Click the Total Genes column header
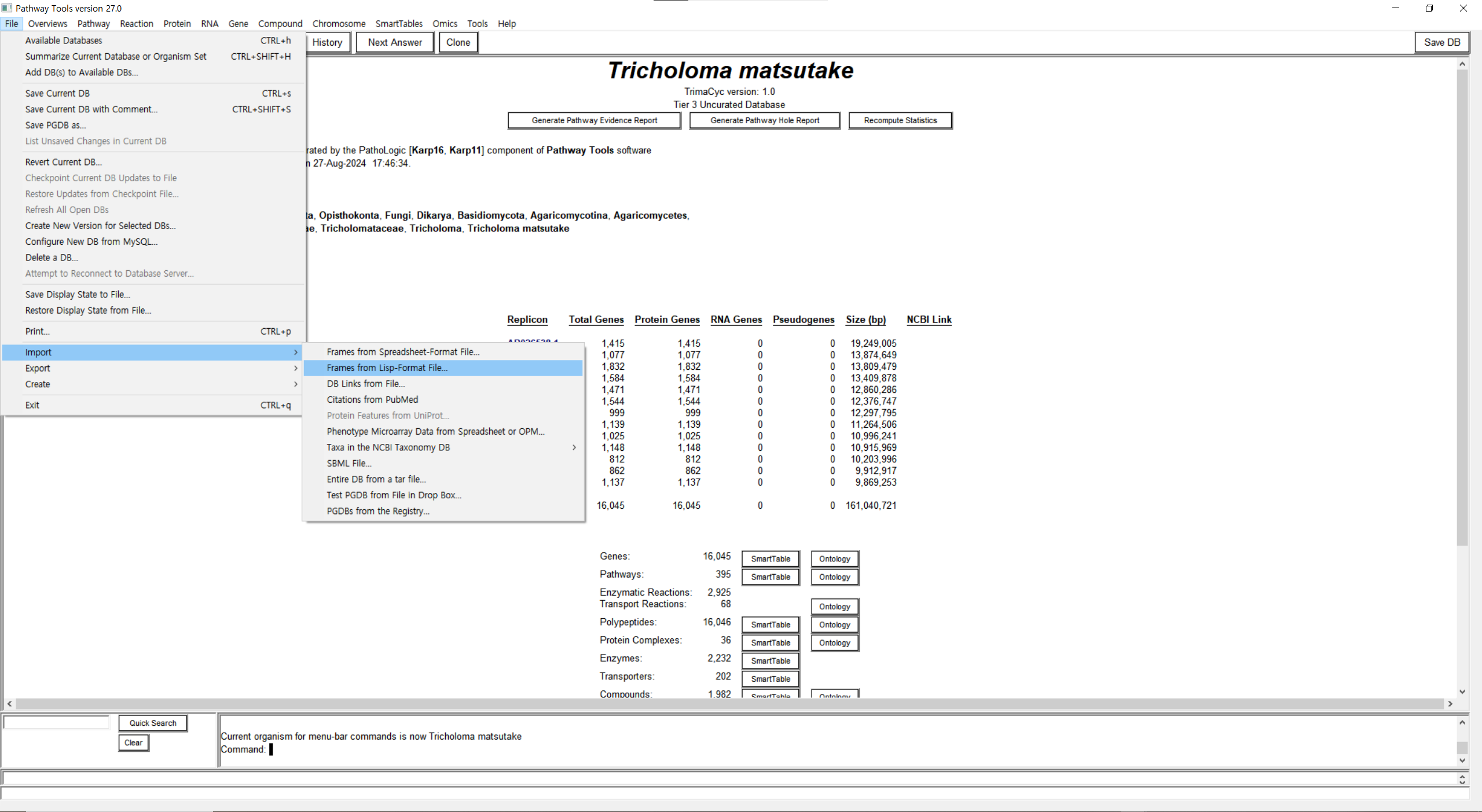Screen dimensions: 1482x812 [x=596, y=319]
